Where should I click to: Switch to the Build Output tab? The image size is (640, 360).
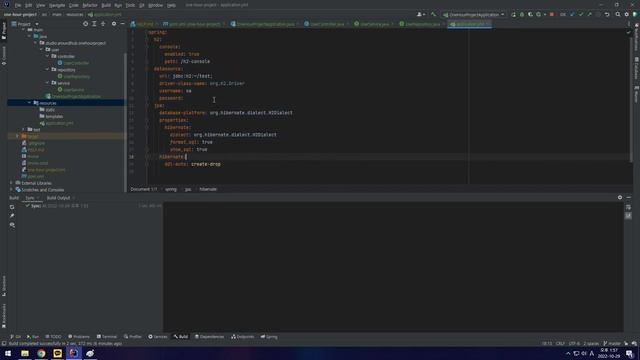click(58, 198)
